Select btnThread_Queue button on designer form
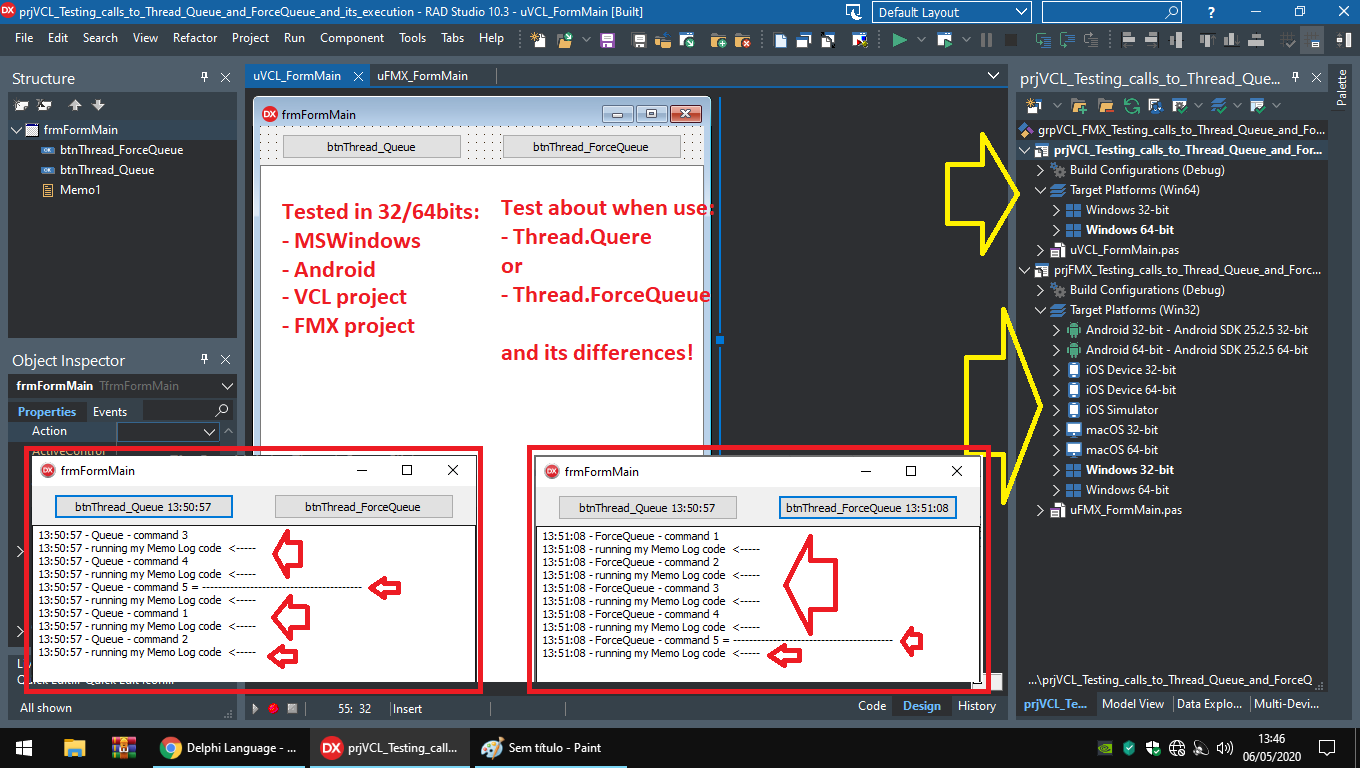The width and height of the screenshot is (1360, 768). (x=372, y=147)
